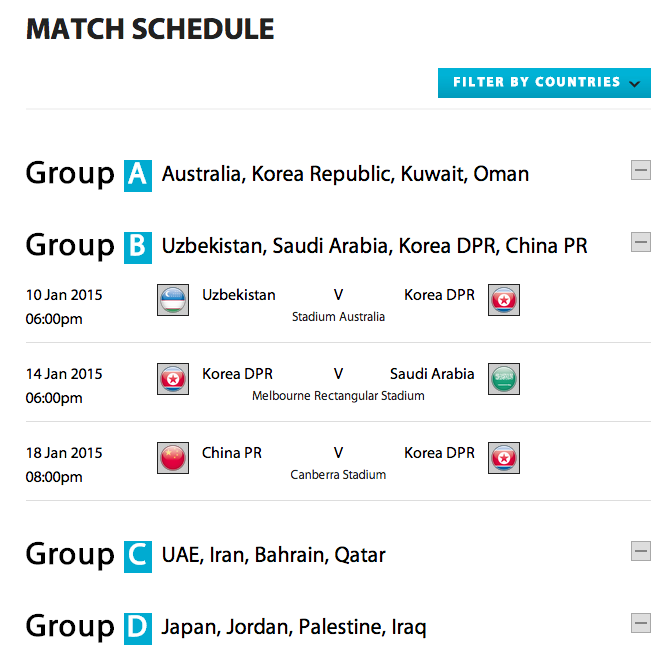The height and width of the screenshot is (654, 665).
Task: Click the Group A letter badge
Action: pyautogui.click(x=138, y=176)
